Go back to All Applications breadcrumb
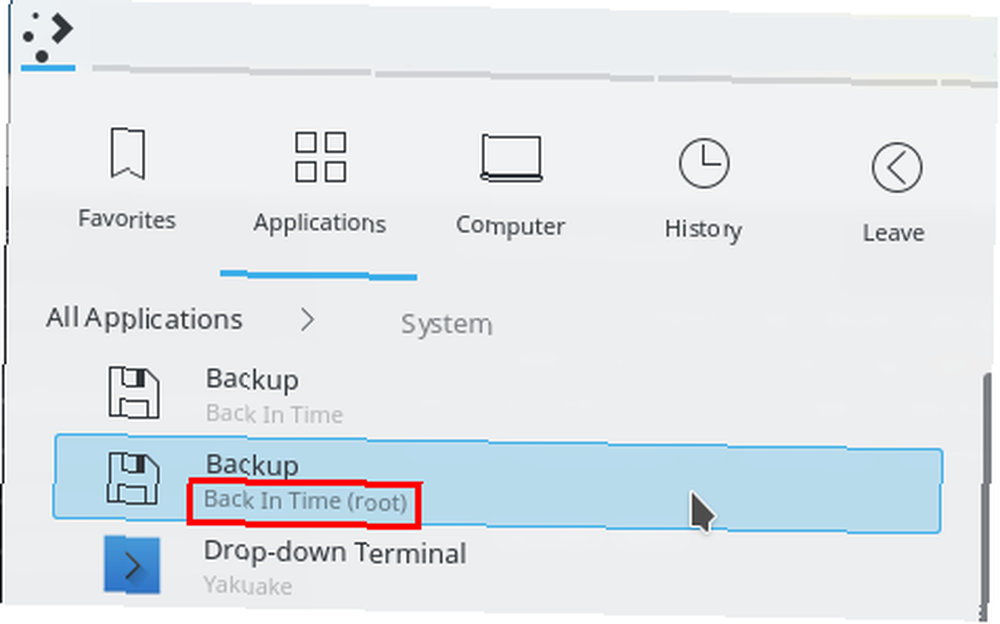Viewport: 1000px width, 624px height. point(144,318)
